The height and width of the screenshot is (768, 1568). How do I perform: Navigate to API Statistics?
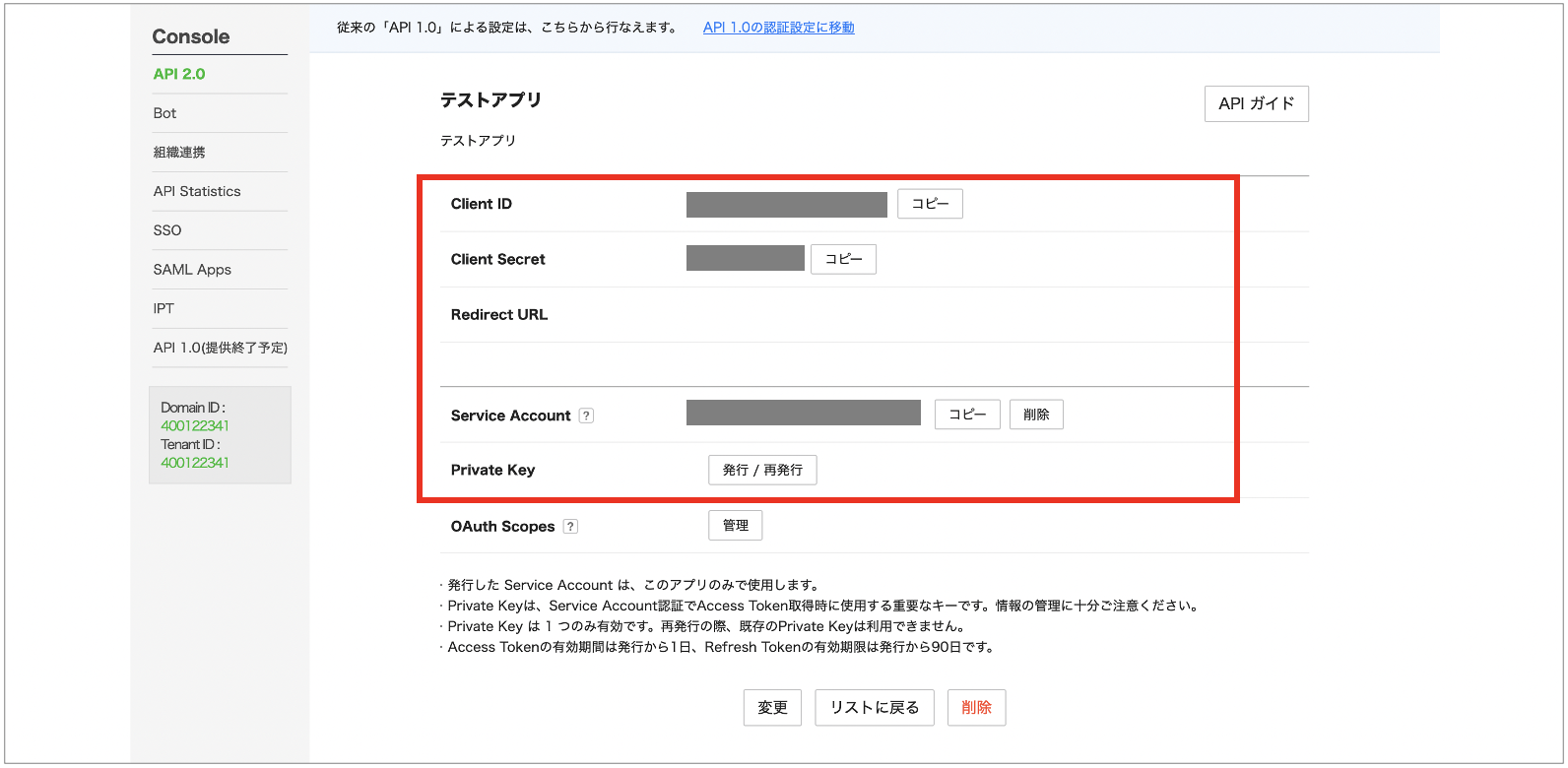pos(197,191)
